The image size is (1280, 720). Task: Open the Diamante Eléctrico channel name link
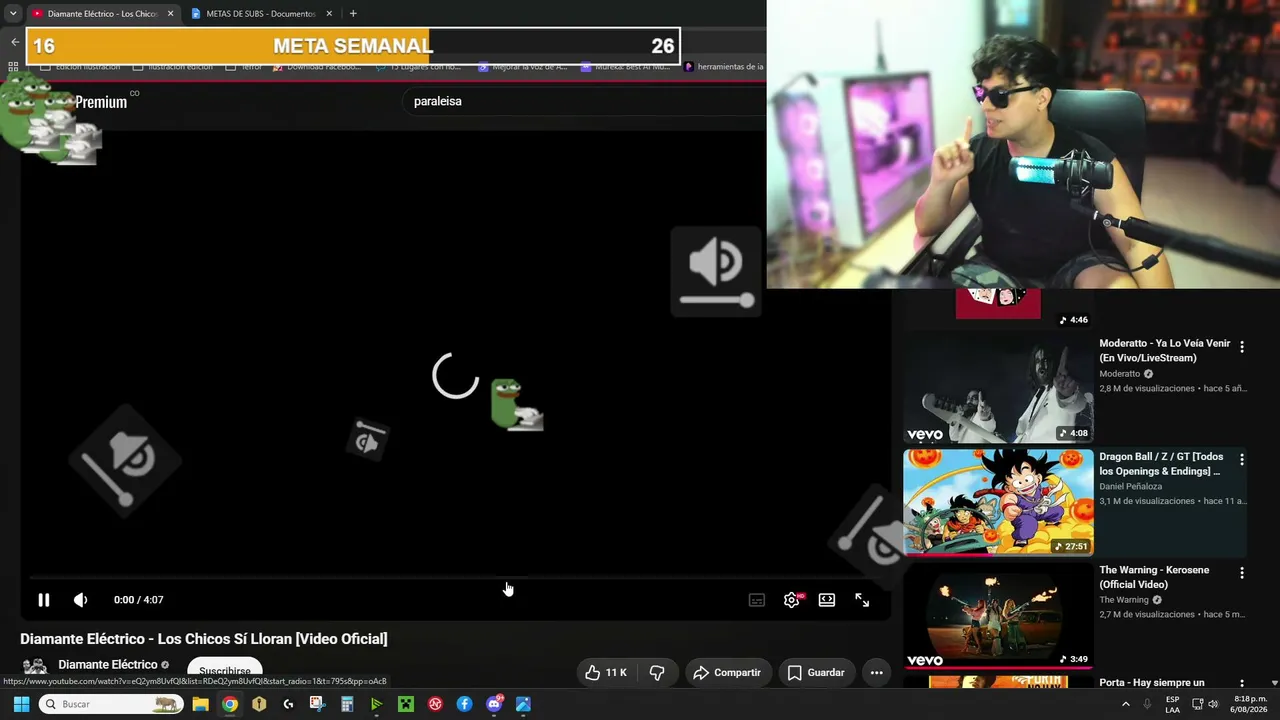(108, 665)
